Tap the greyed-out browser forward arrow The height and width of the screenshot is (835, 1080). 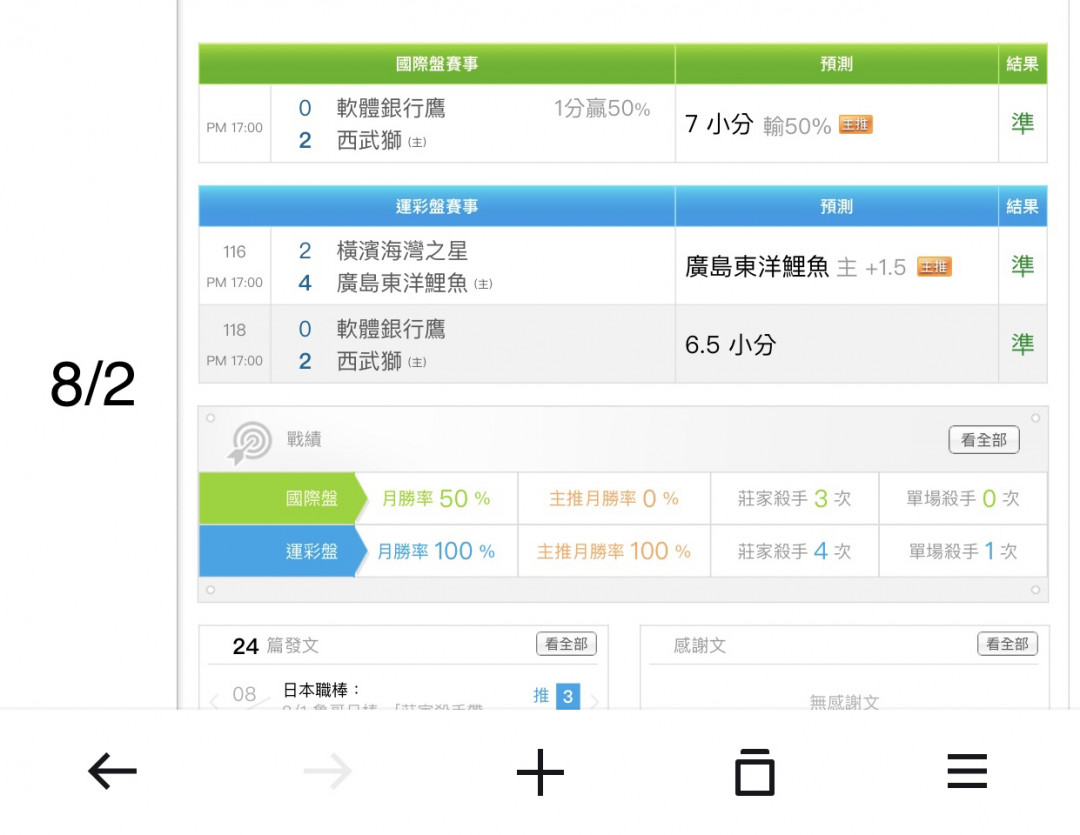(328, 771)
